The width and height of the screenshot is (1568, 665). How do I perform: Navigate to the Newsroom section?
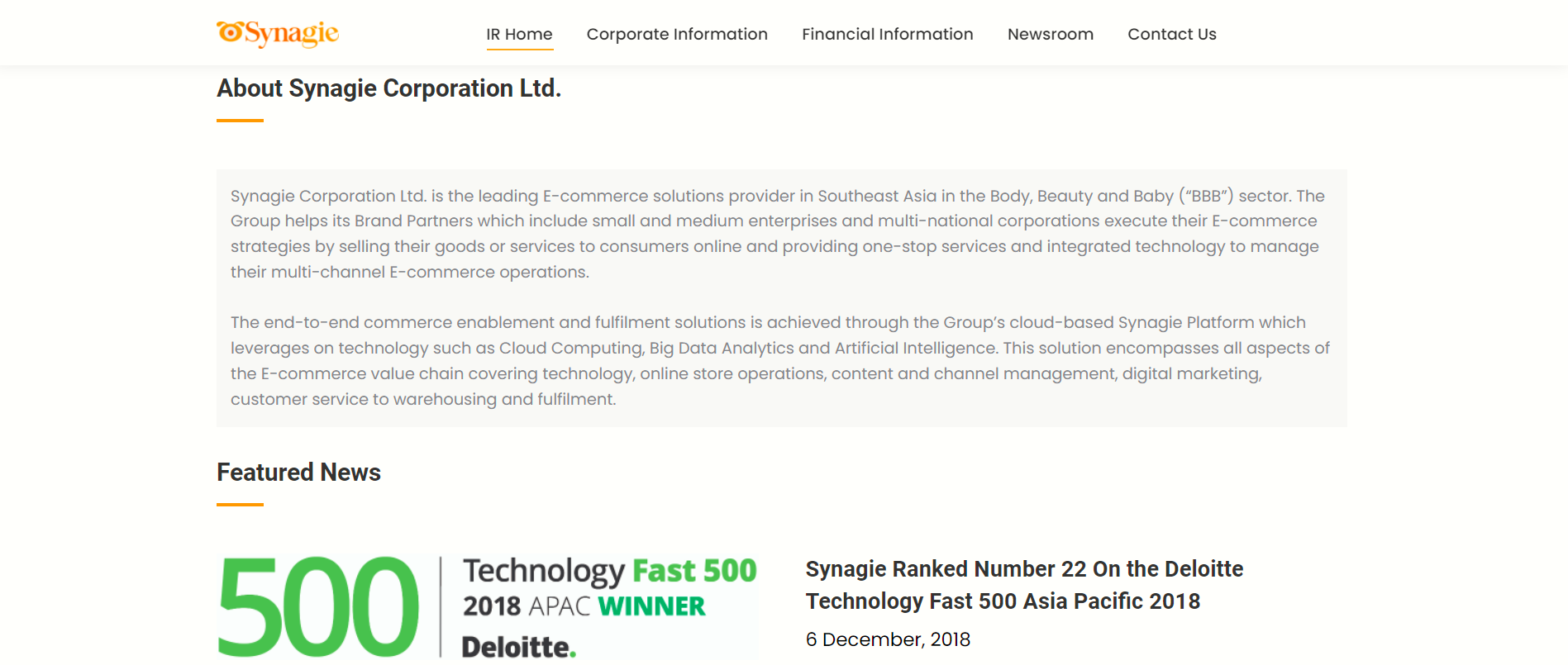coord(1050,34)
